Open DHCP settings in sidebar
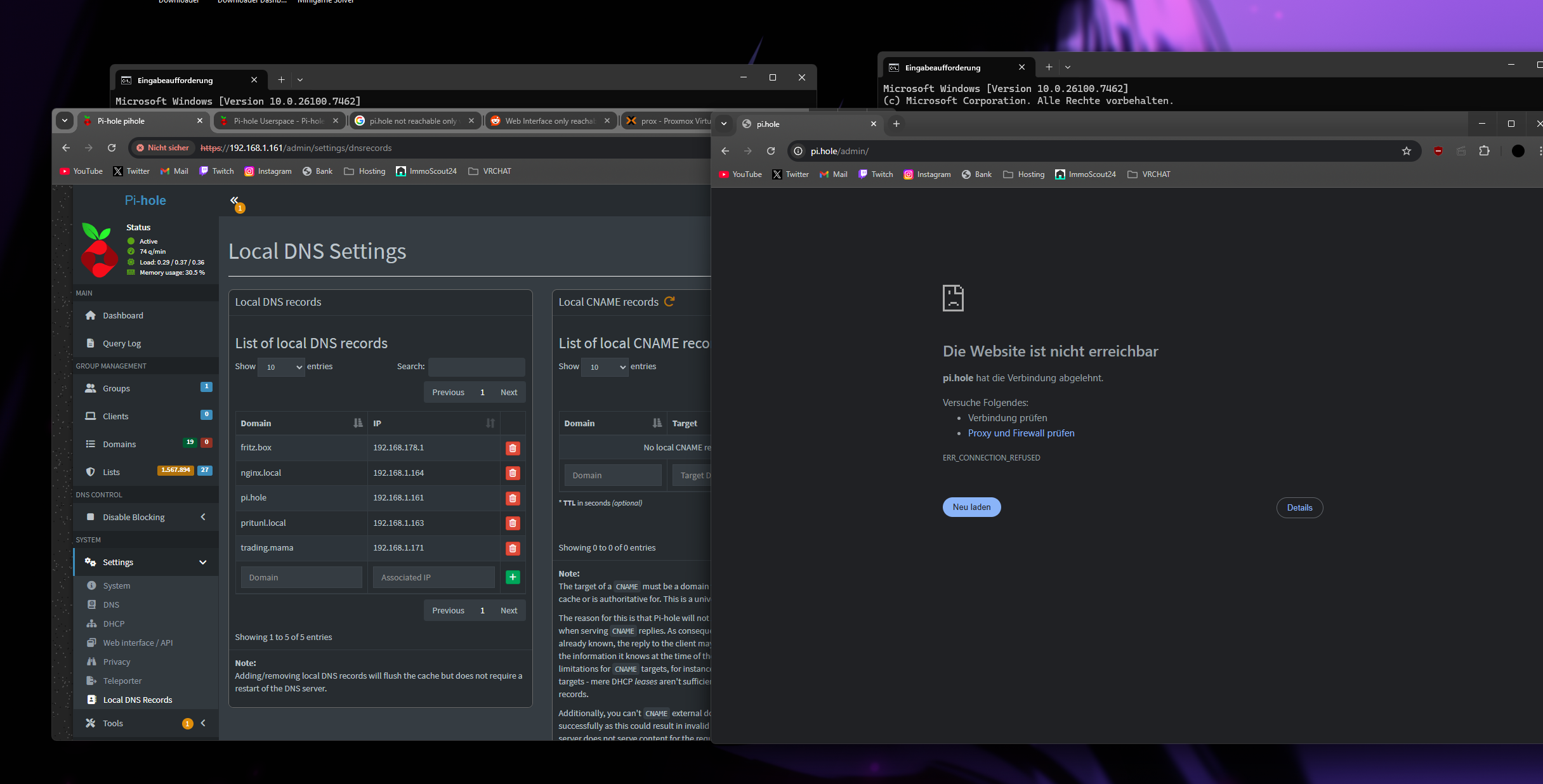 click(x=114, y=624)
